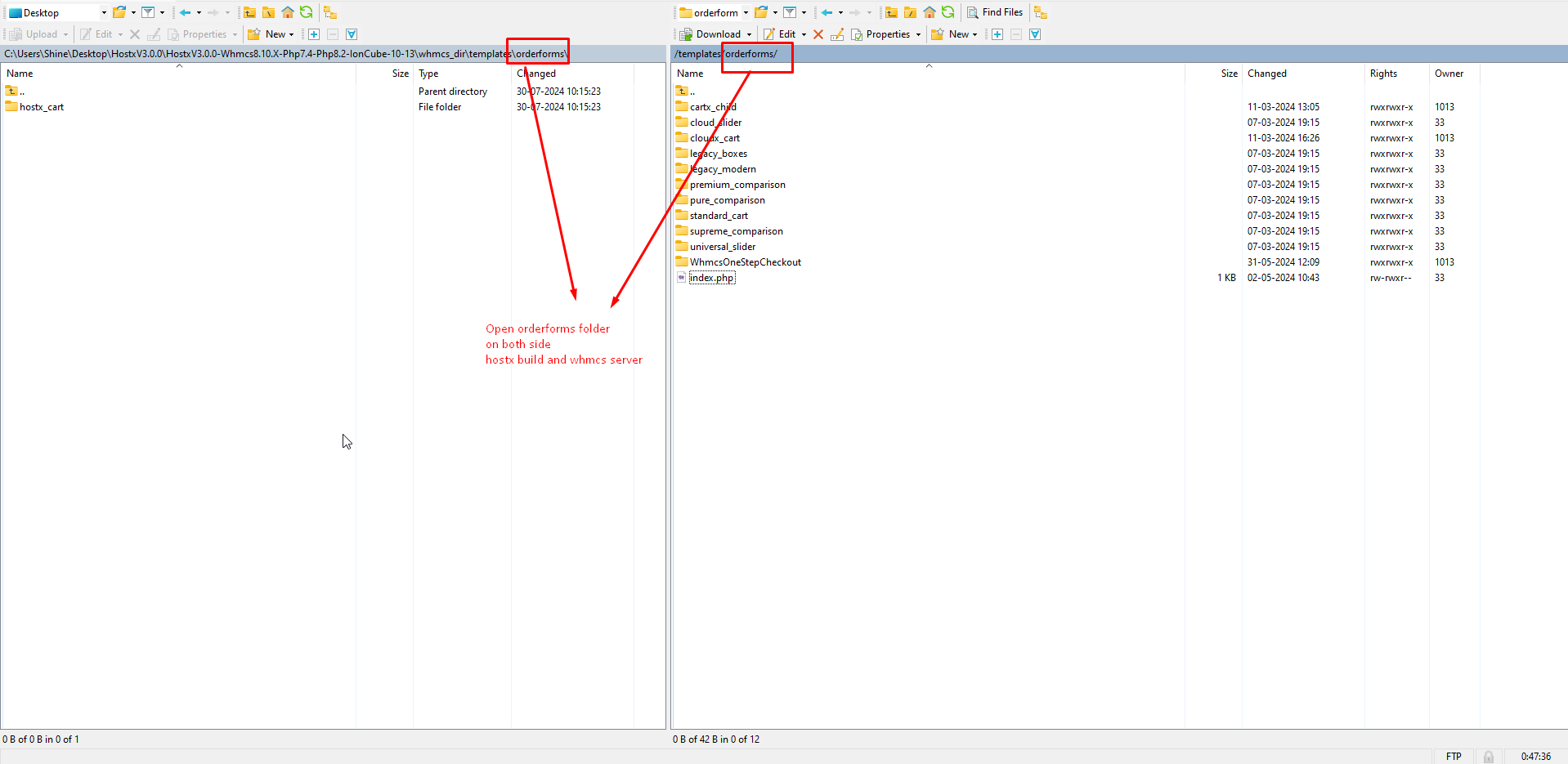Open the local Desktop drive dropdown
The height and width of the screenshot is (764, 1568).
104,12
